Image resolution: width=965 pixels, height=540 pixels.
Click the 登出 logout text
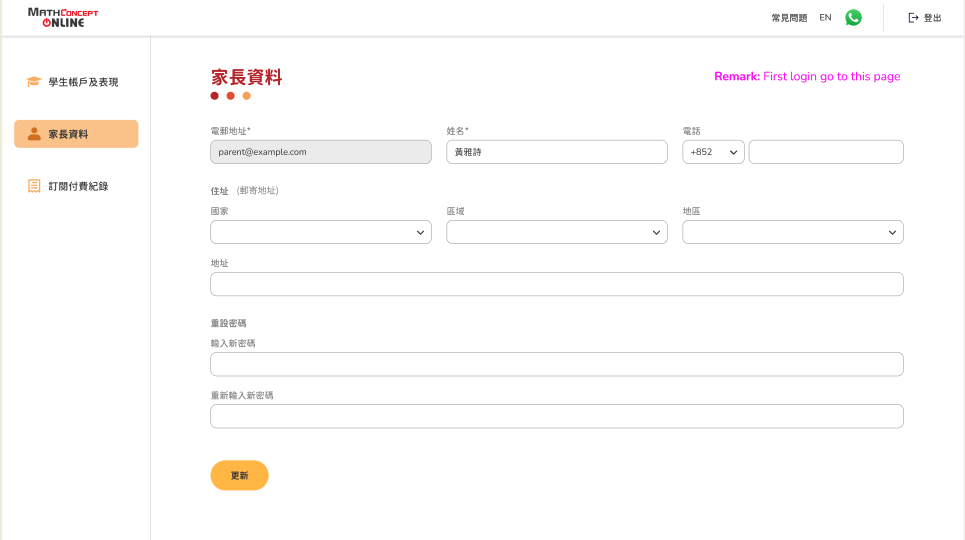click(932, 18)
